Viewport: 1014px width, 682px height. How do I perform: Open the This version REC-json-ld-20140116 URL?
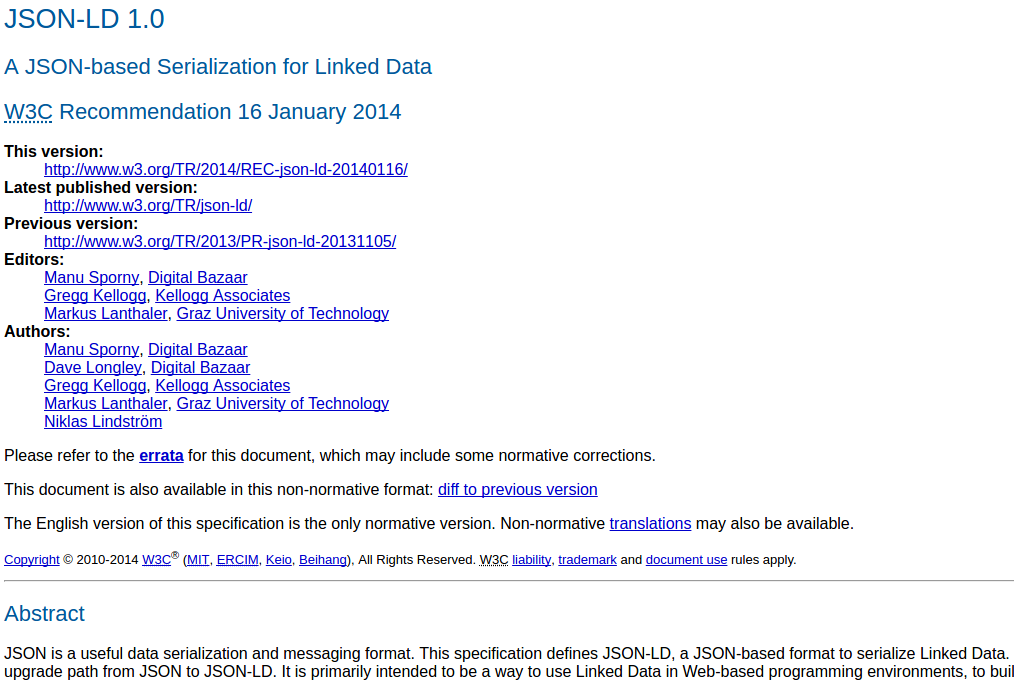click(x=226, y=169)
